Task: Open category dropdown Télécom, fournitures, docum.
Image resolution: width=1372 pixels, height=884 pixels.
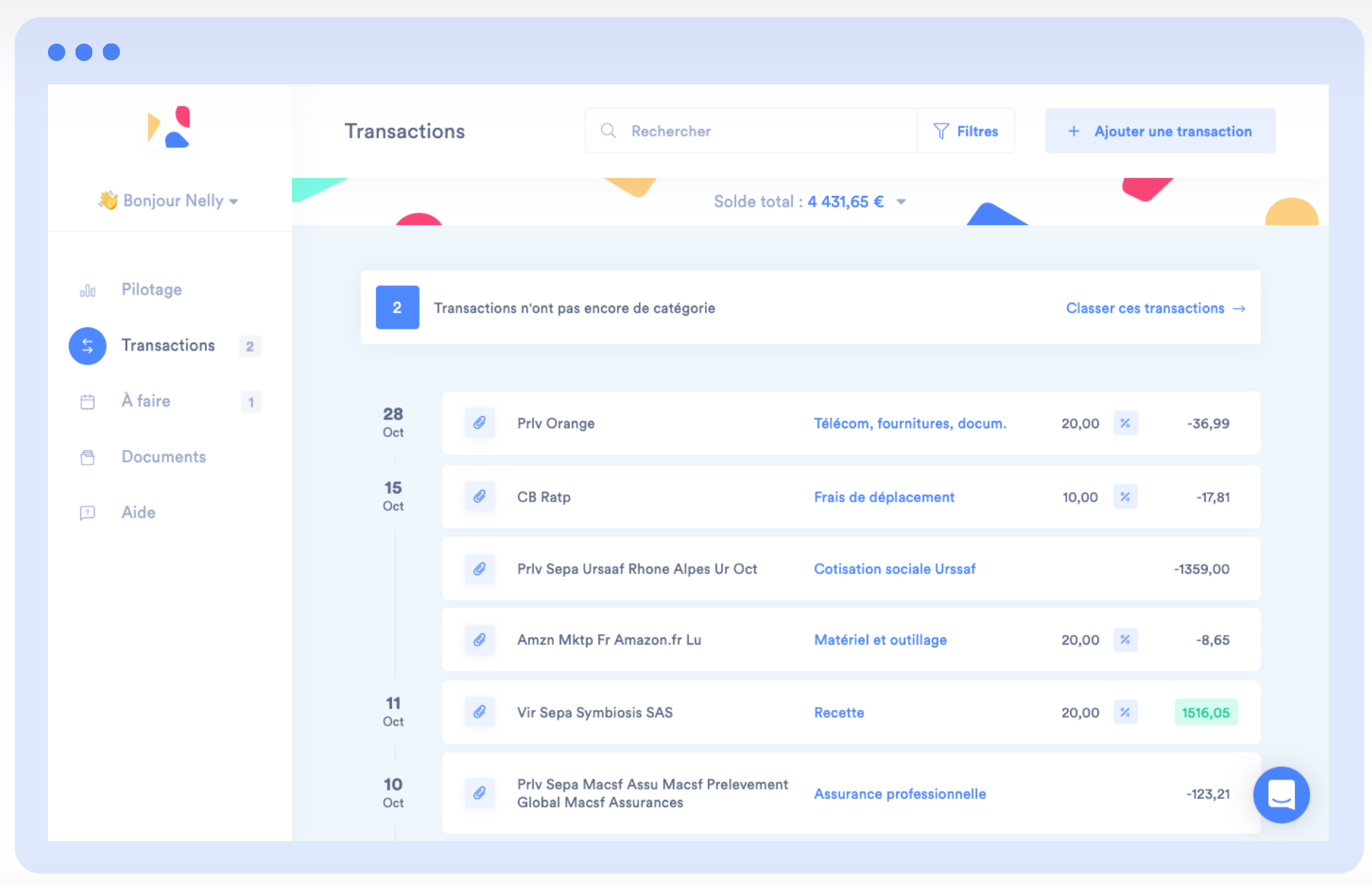Action: point(910,423)
